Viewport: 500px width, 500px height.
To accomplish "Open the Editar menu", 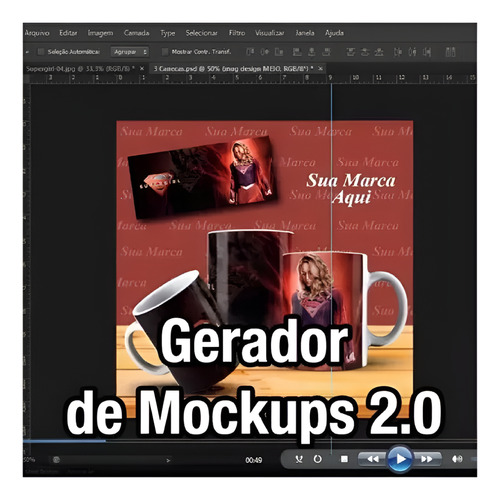I will (68, 33).
